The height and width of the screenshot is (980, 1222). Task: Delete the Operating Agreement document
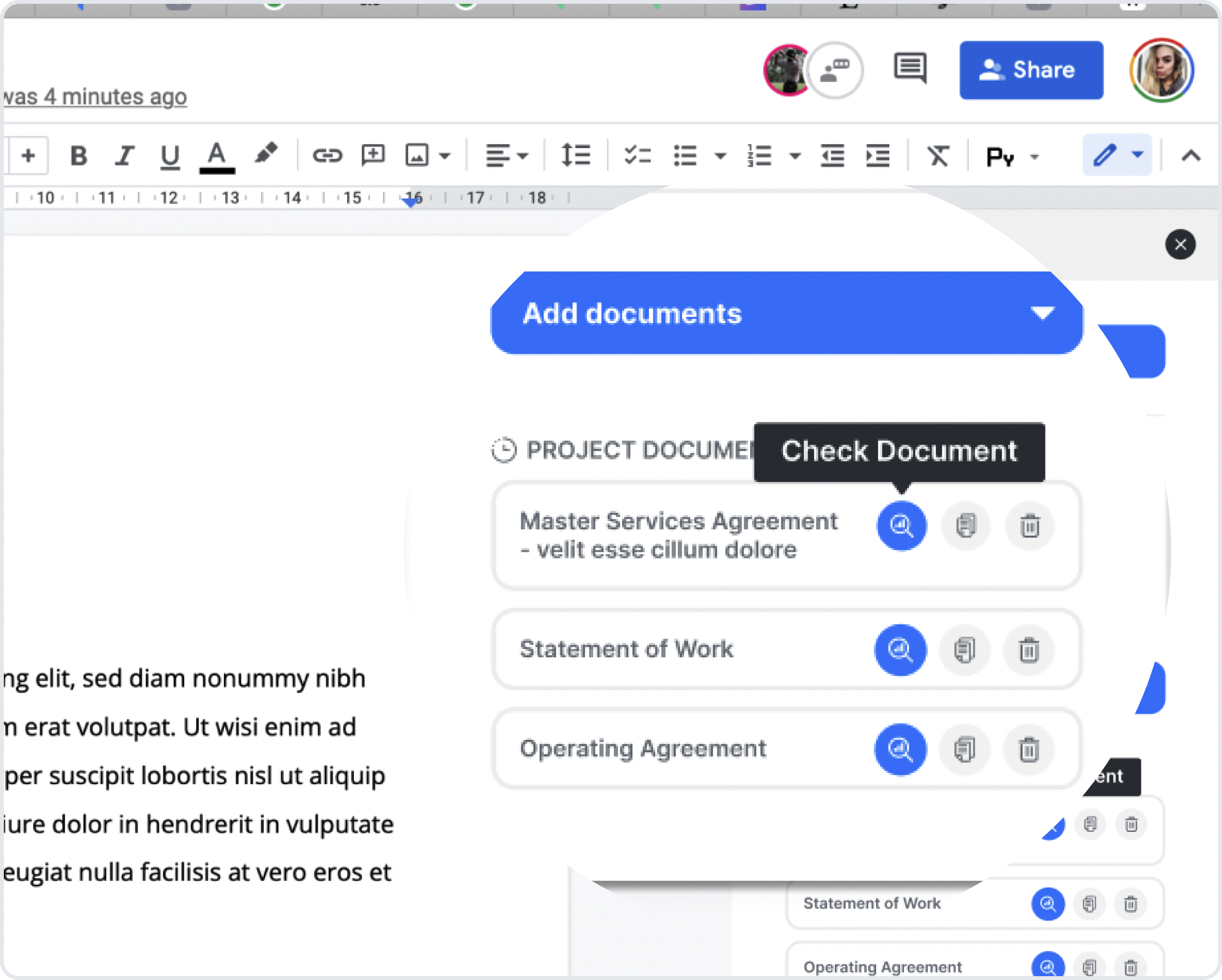coord(1029,749)
